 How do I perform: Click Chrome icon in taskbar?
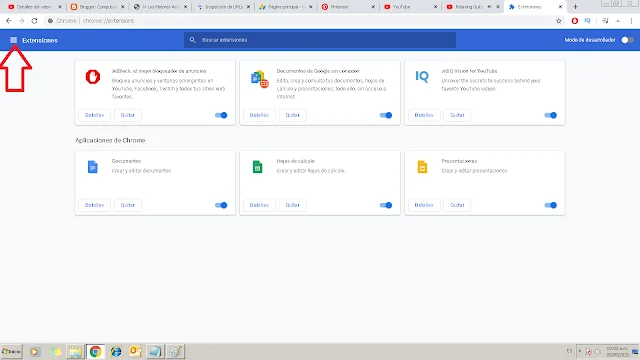tap(96, 351)
